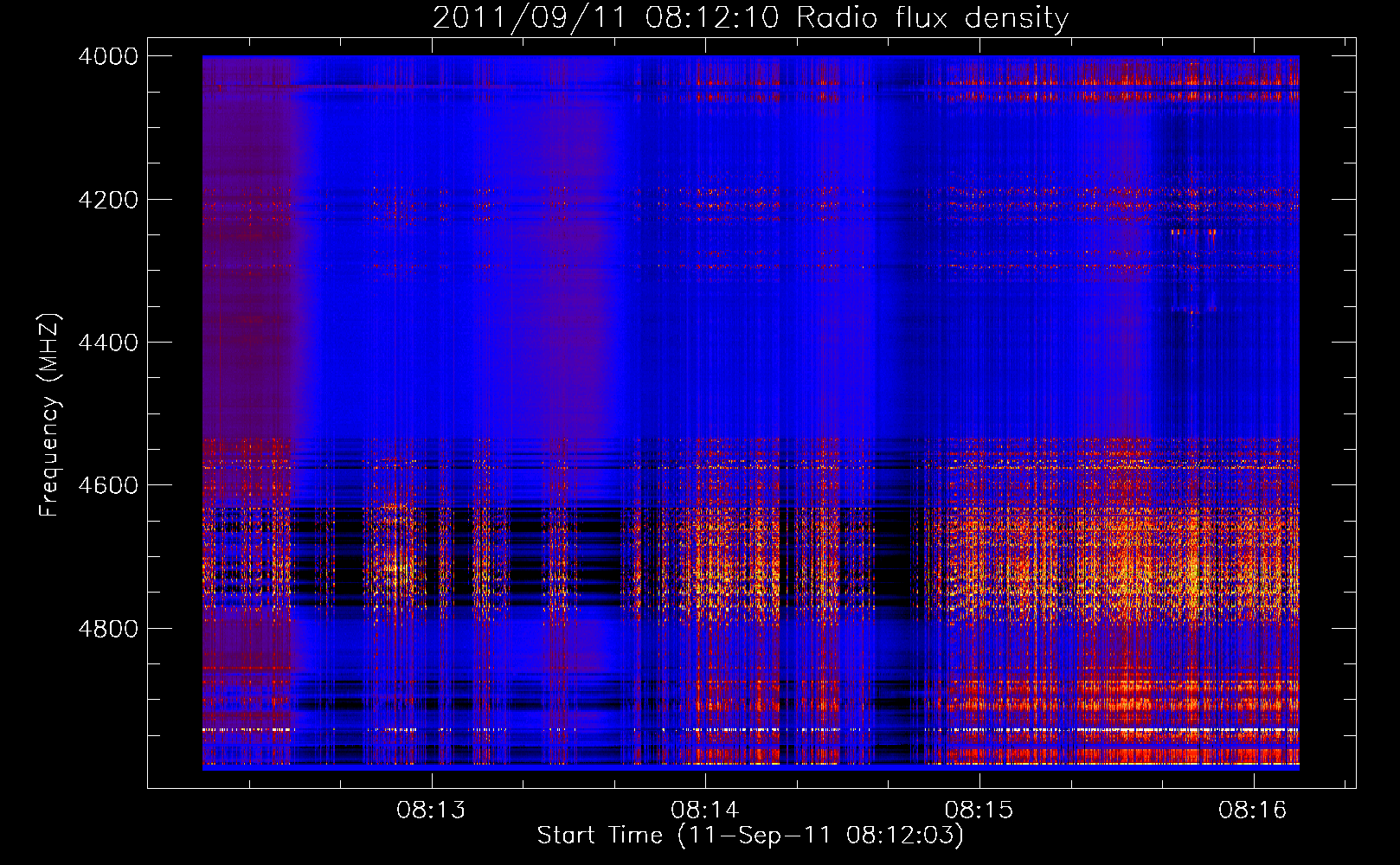Click the 4800 frequency tick label

pyautogui.click(x=108, y=629)
